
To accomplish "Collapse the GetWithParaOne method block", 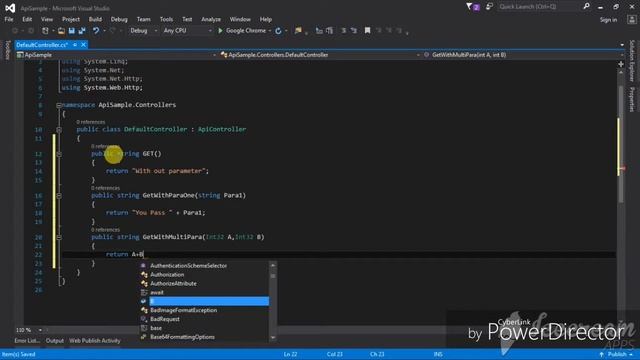I will (59, 196).
